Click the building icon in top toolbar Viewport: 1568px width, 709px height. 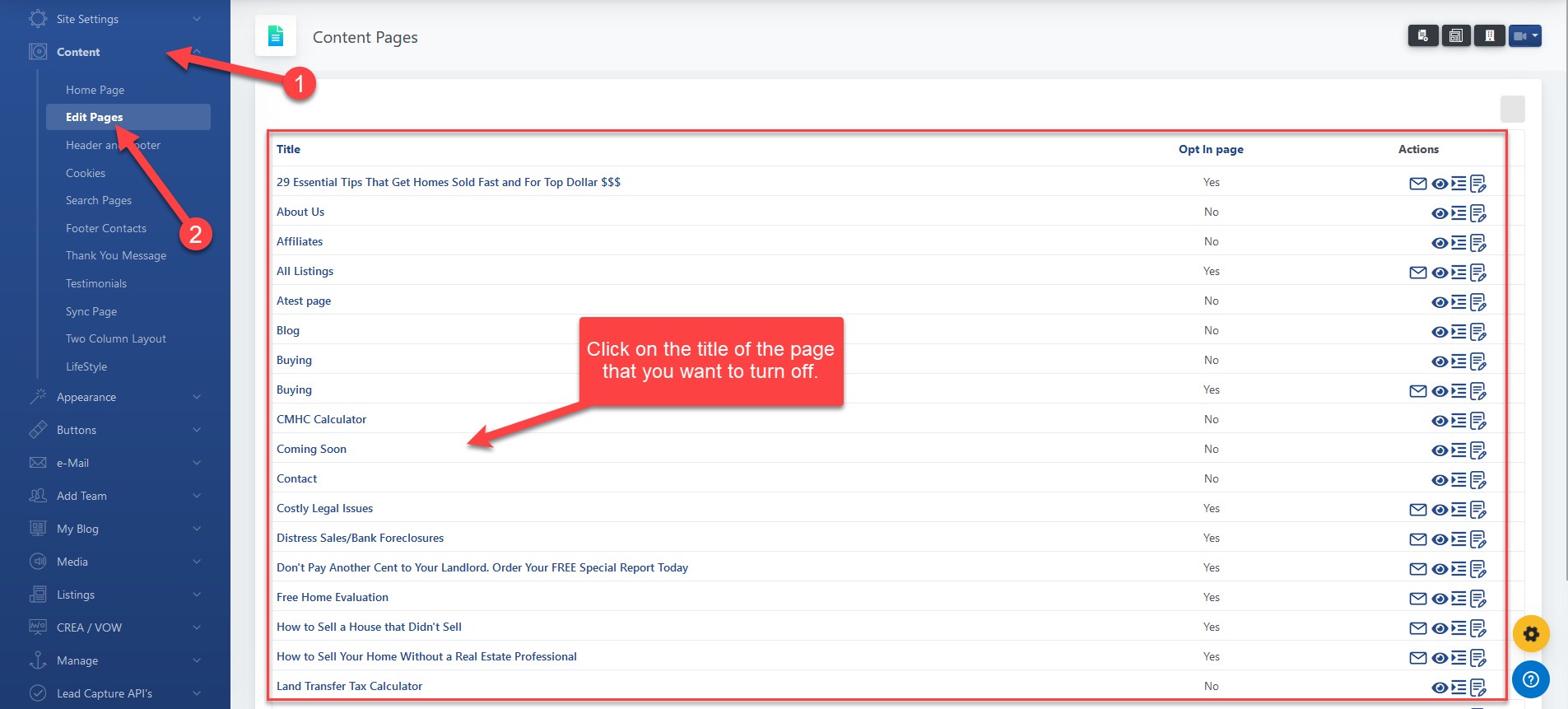coord(1489,36)
